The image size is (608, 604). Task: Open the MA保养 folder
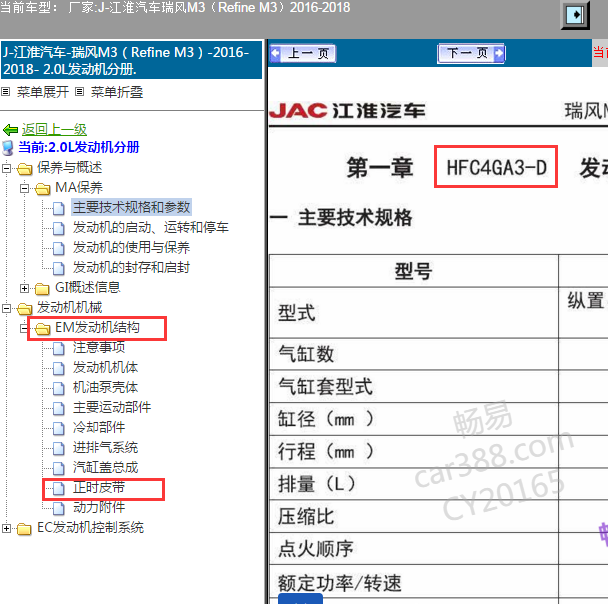79,188
